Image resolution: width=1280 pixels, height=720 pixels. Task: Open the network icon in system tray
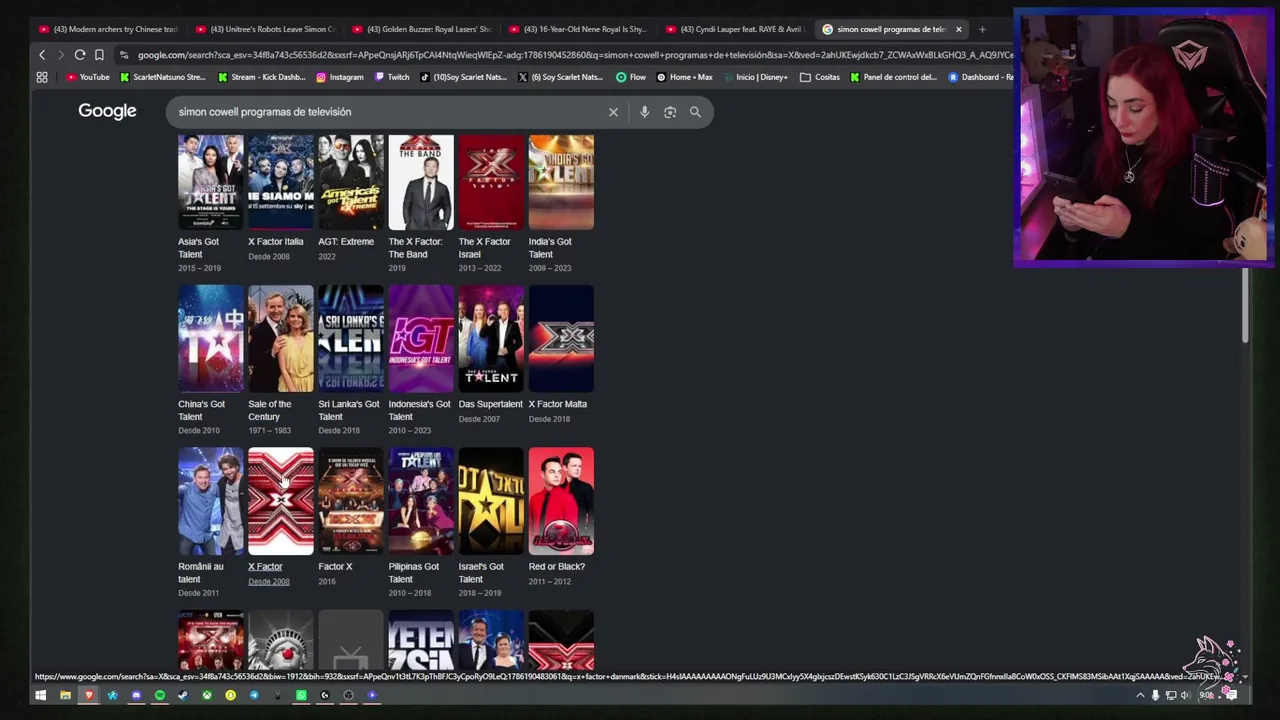1170,695
